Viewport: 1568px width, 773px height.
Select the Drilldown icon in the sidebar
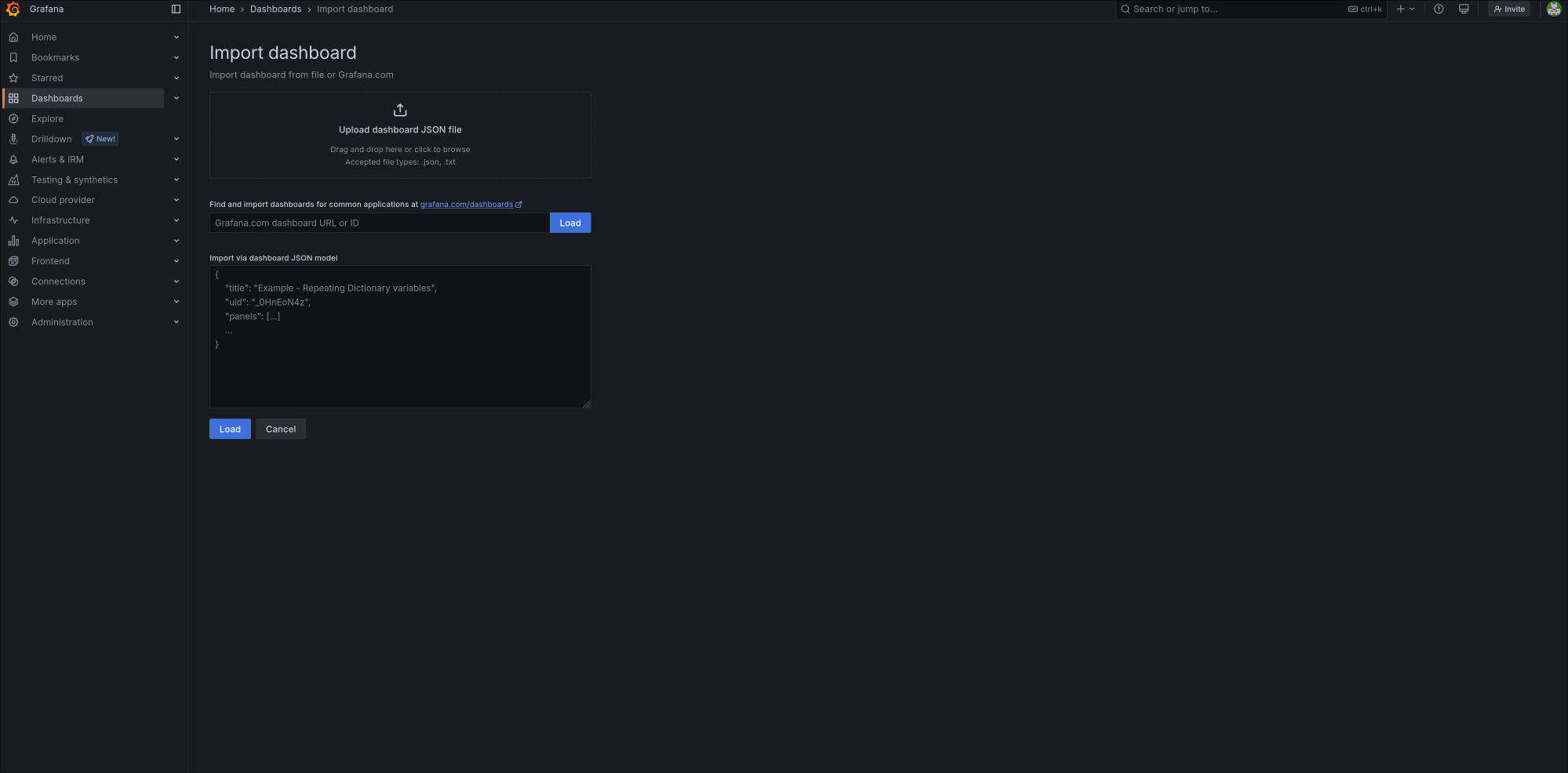(14, 139)
